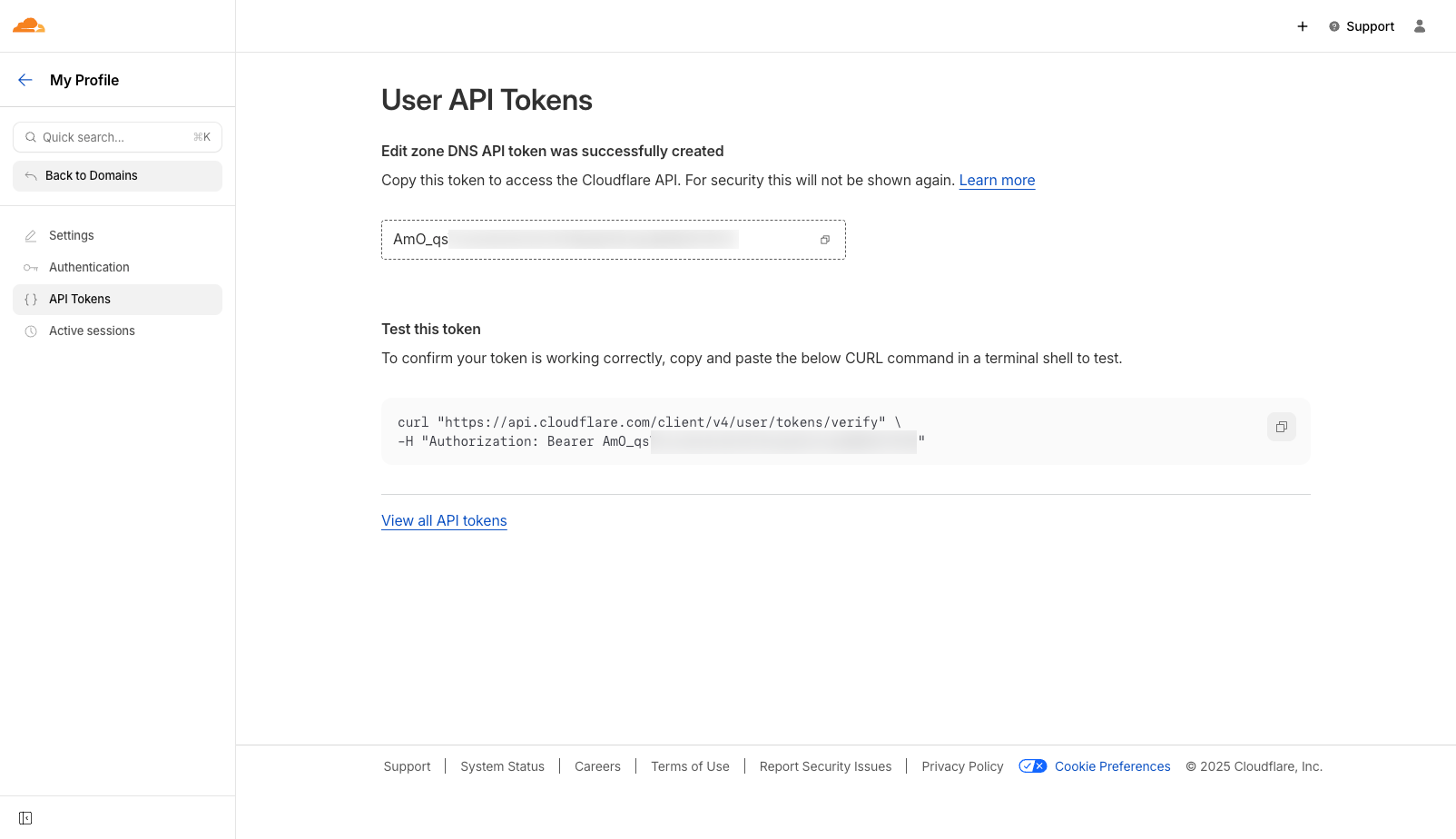Screen dimensions: 1456x839
Task: Go back using the My Profile arrow
Action: coord(25,80)
